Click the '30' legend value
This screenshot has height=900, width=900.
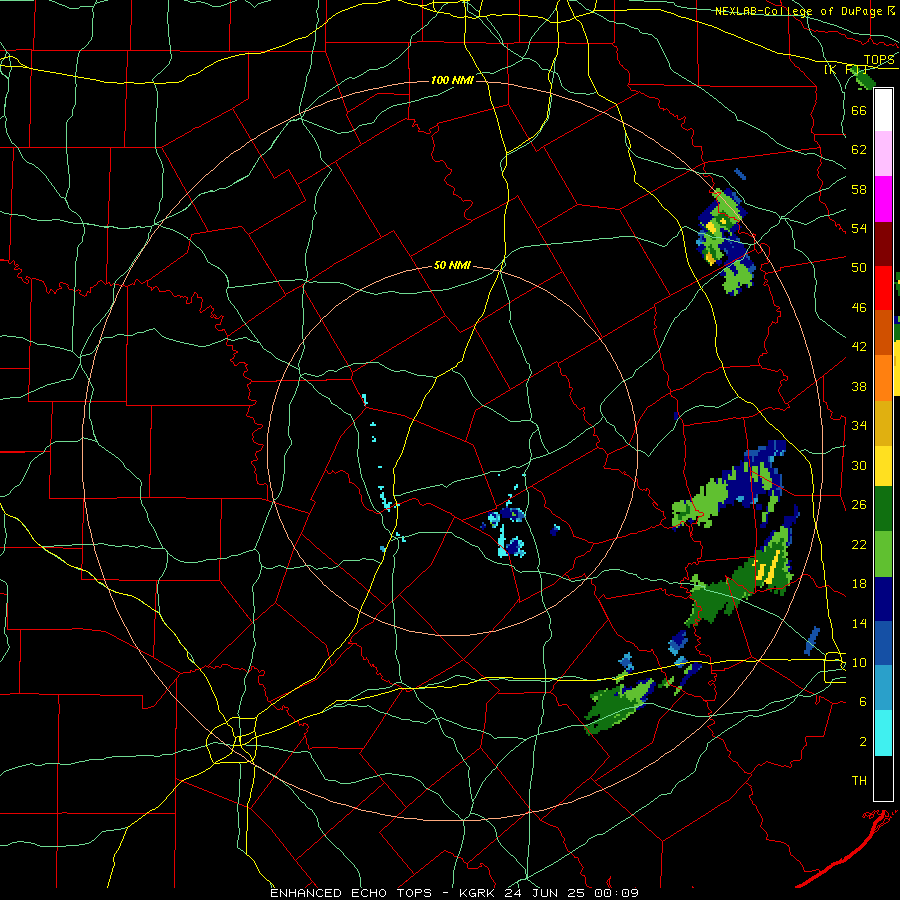click(x=859, y=465)
